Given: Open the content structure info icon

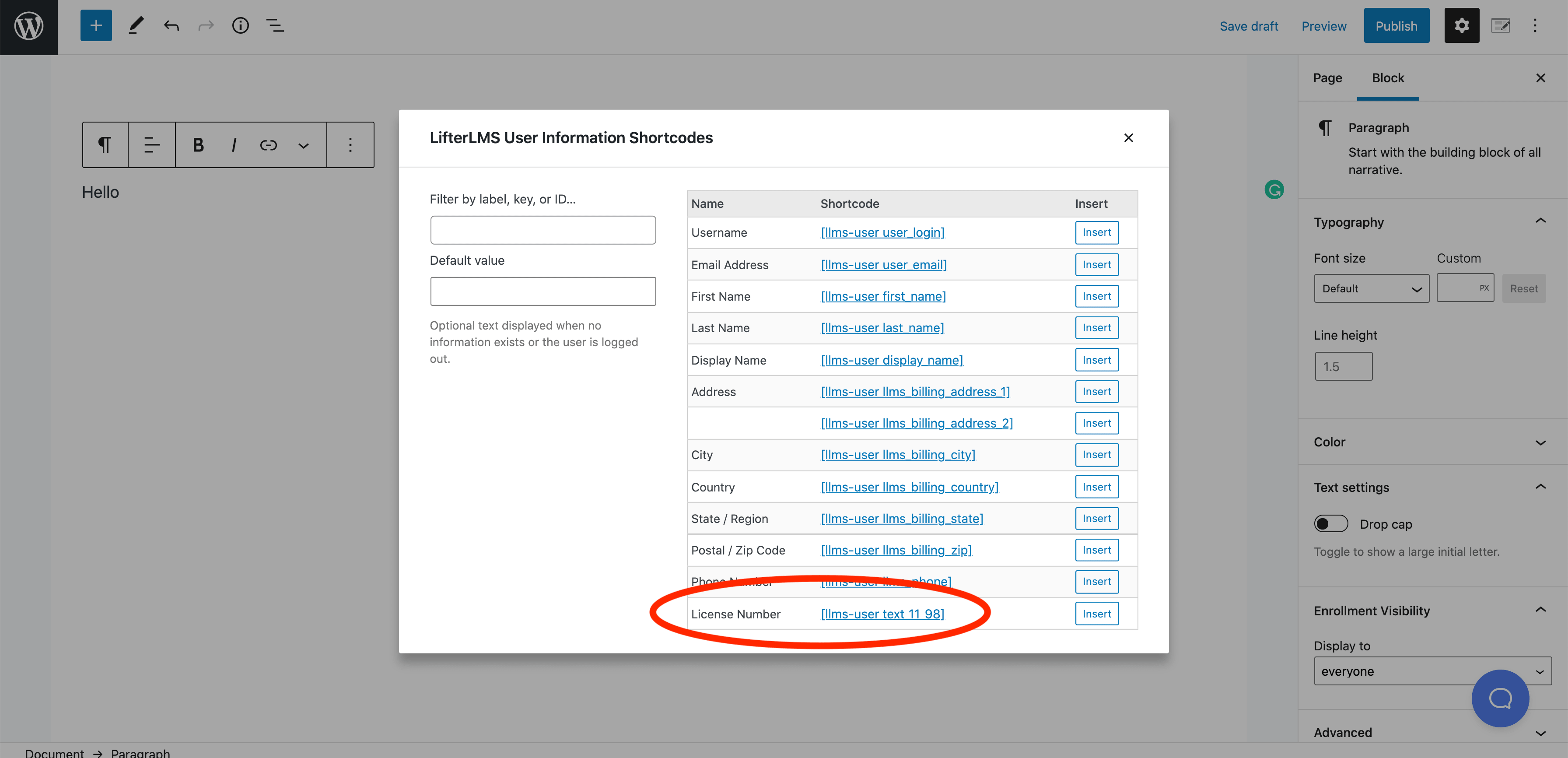Looking at the screenshot, I should coord(241,25).
